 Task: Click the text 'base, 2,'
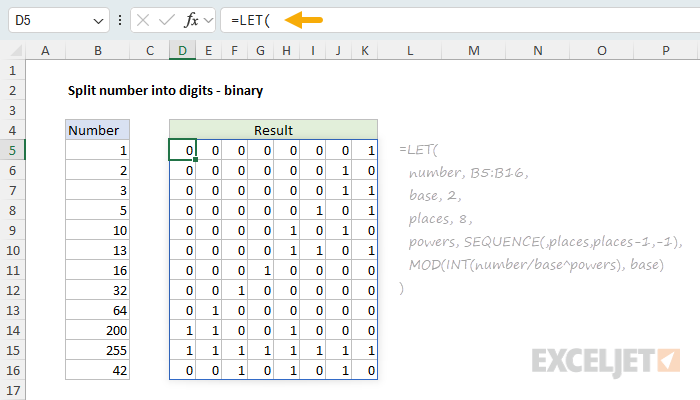(435, 196)
